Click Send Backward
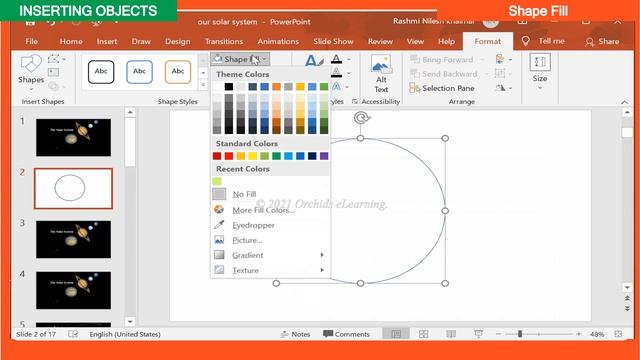The image size is (640, 360). pos(444,74)
